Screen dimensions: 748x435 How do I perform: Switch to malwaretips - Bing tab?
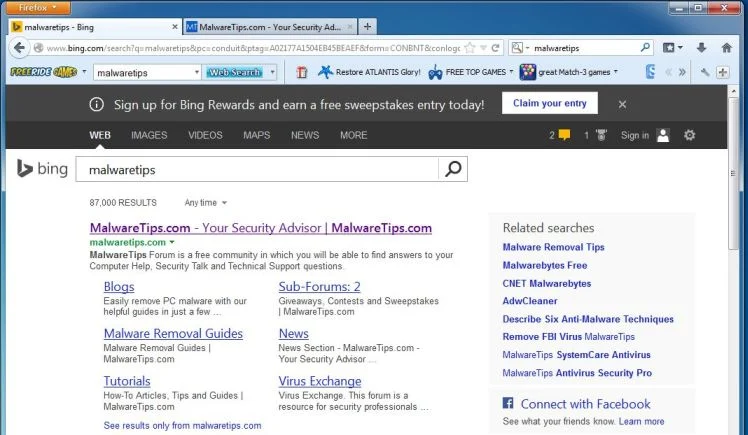pyautogui.click(x=94, y=27)
